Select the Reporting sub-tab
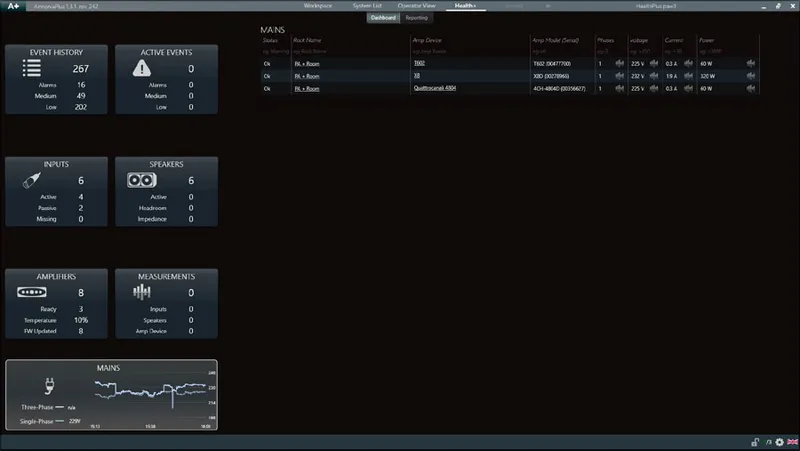The image size is (800, 451). (x=416, y=18)
